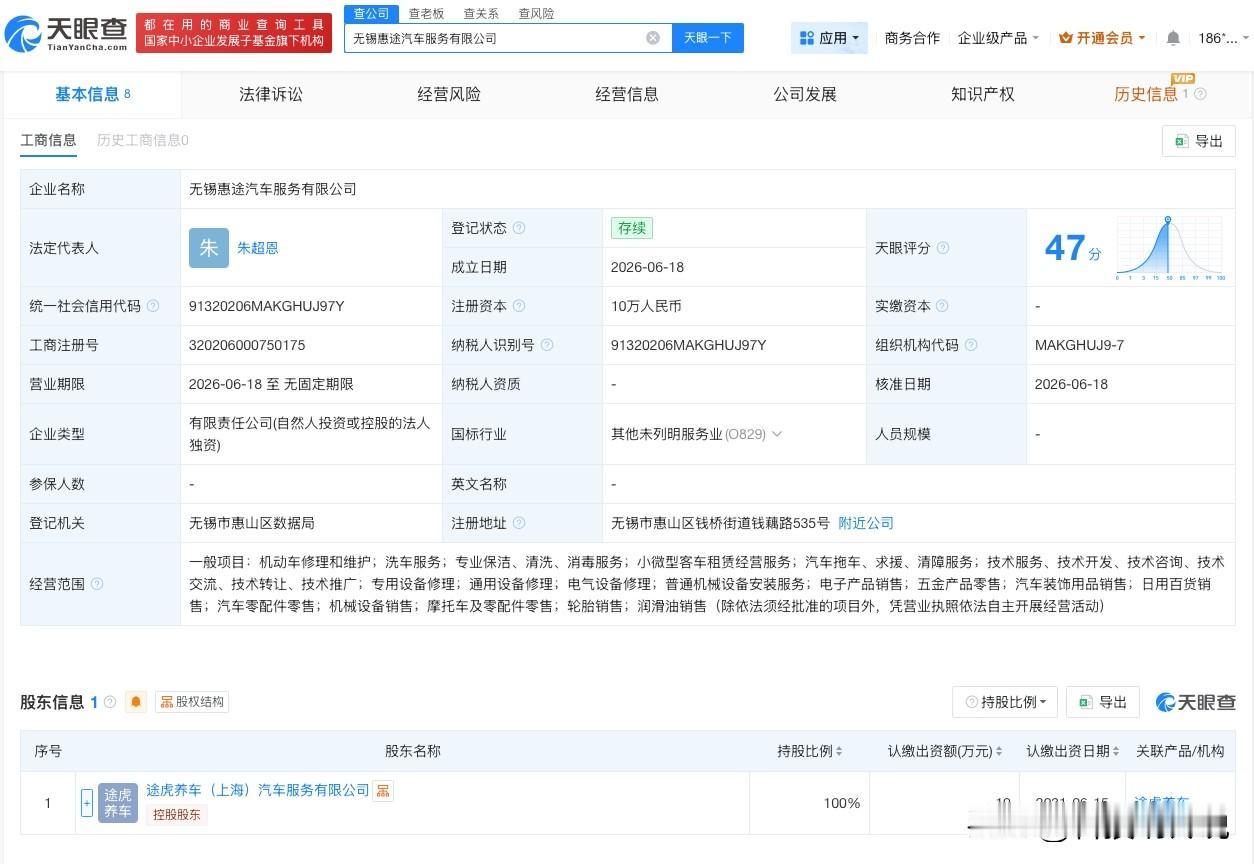The height and width of the screenshot is (864, 1254).
Task: Click the 天眼查 logo
Action: tap(67, 34)
